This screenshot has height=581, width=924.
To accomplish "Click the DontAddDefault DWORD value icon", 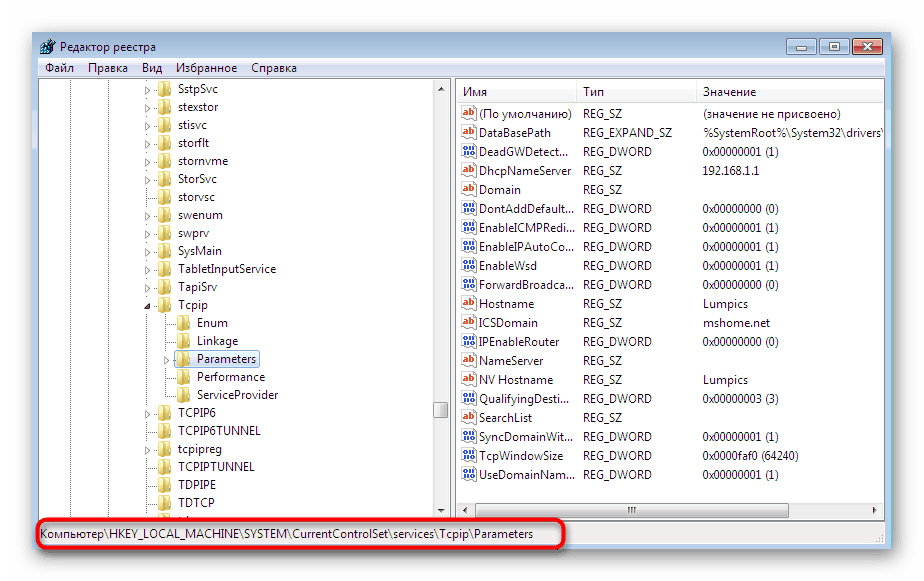I will coord(468,208).
